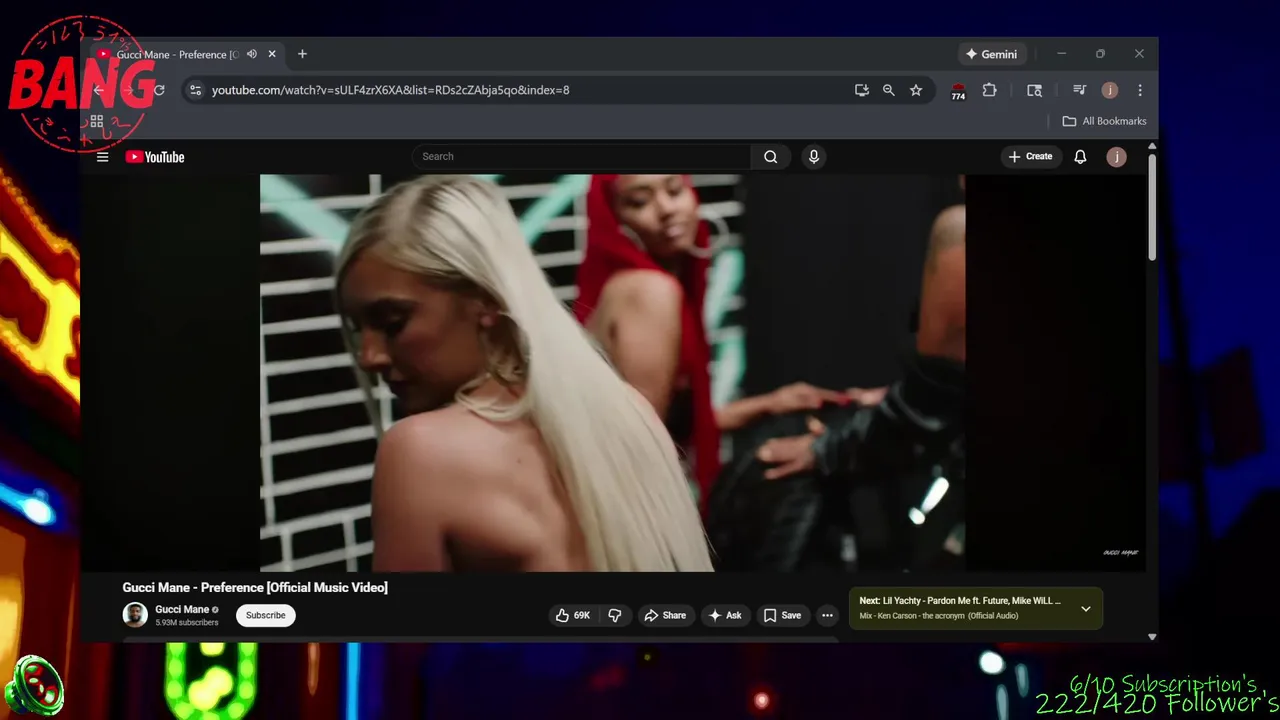Open Chrome apps grid shortcut

pyautogui.click(x=97, y=122)
